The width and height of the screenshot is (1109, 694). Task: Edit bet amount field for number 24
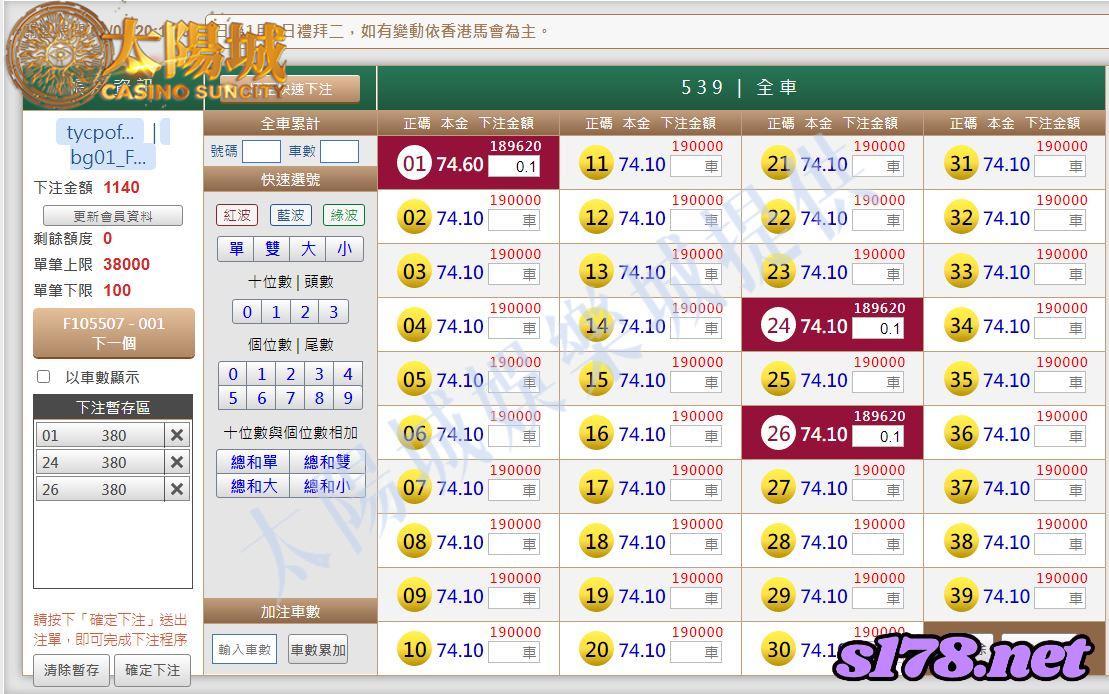878,328
